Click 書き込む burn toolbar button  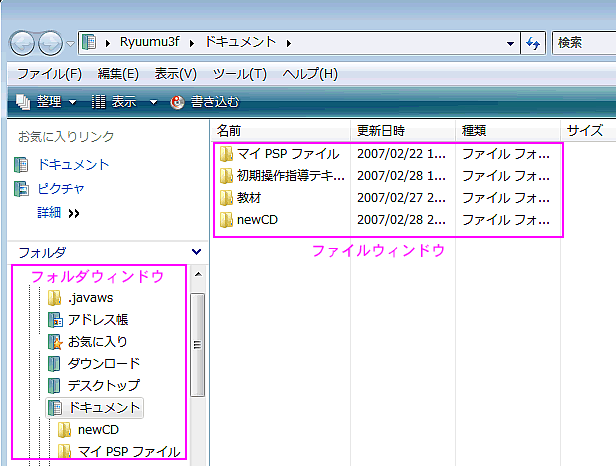tap(205, 102)
